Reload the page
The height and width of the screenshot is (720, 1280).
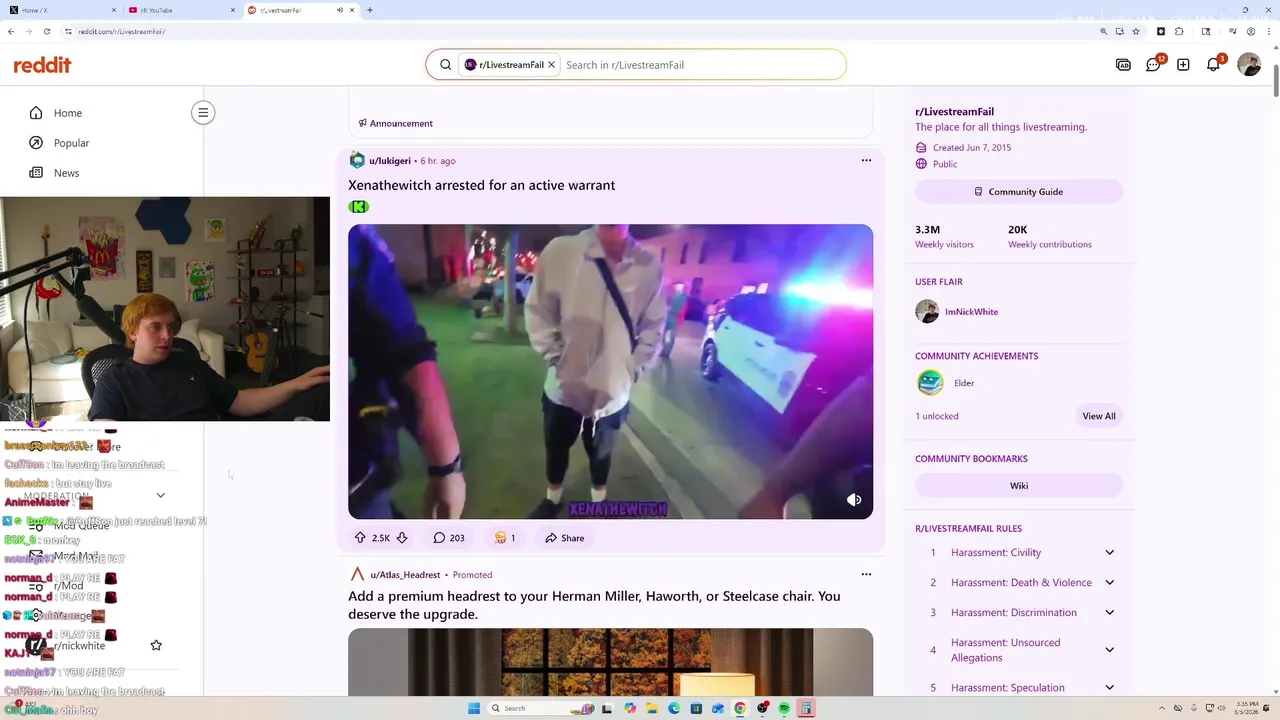pyautogui.click(x=46, y=31)
